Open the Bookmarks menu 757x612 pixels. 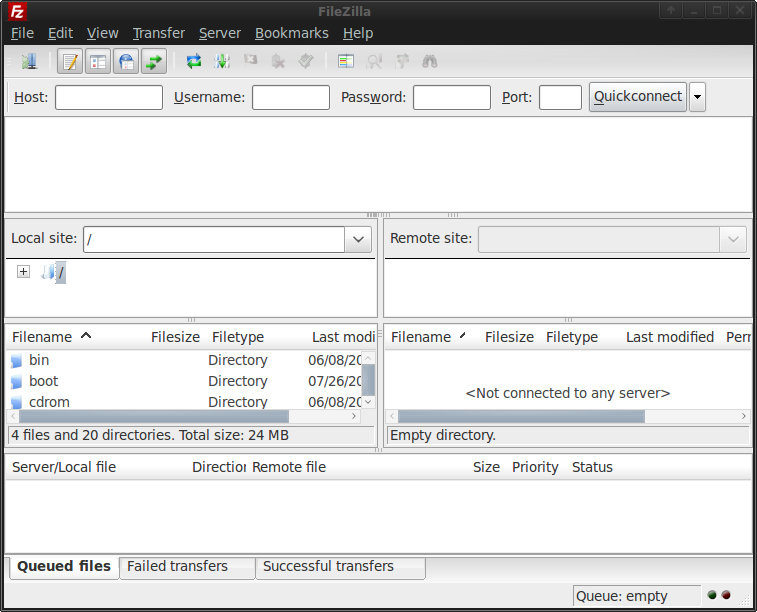pos(292,33)
